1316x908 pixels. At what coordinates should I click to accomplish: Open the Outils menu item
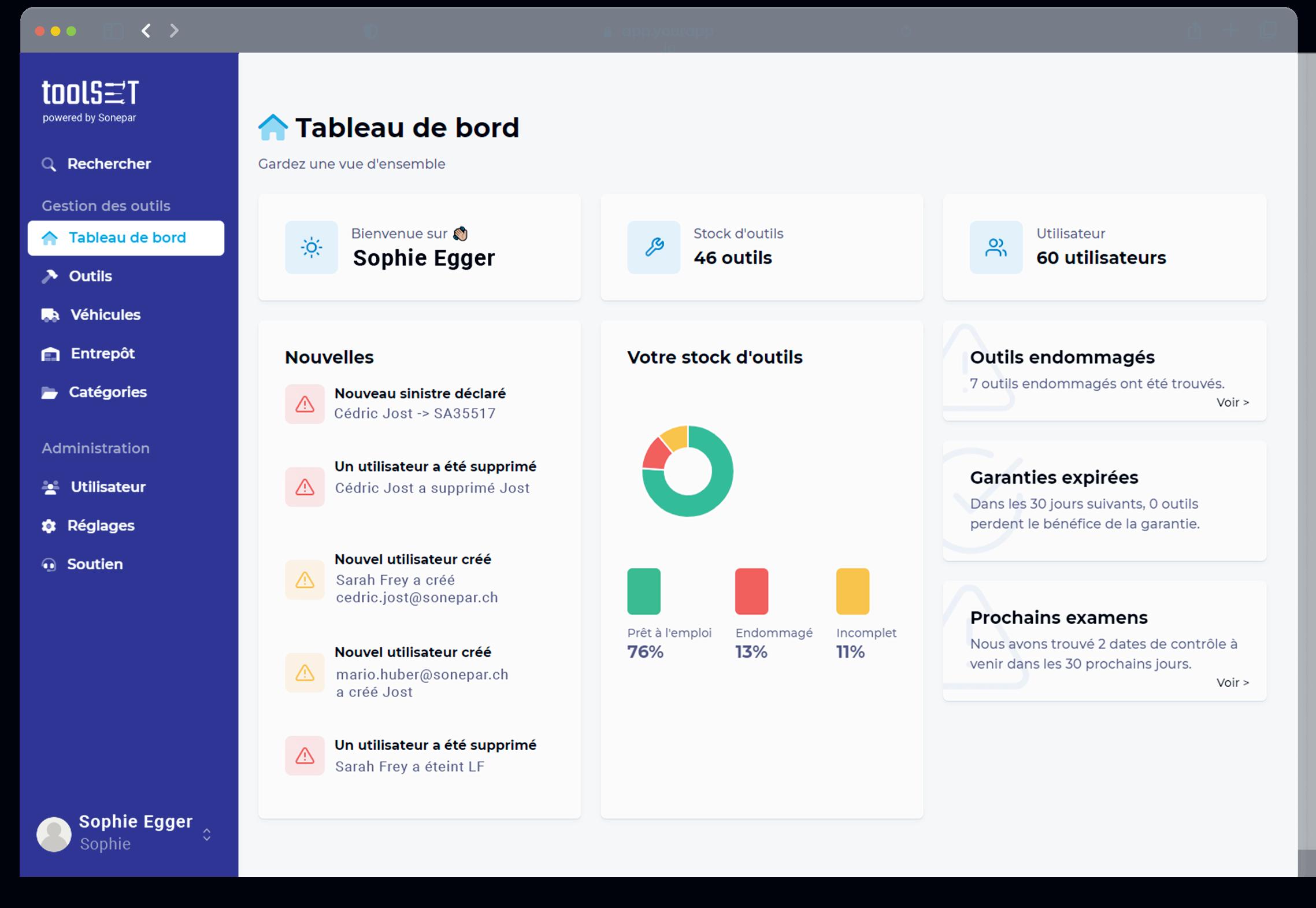point(90,276)
